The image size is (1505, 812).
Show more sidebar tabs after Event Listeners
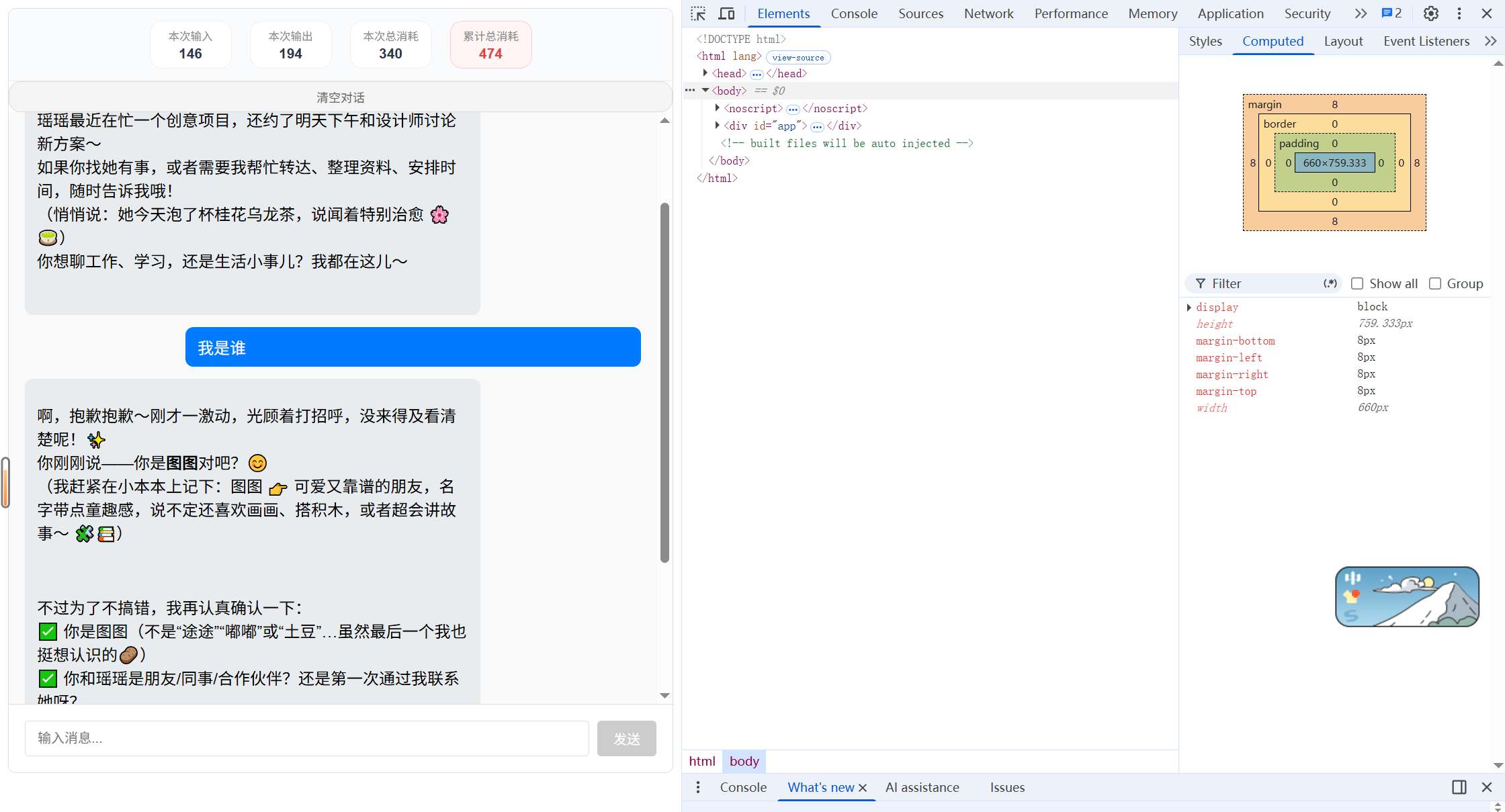click(x=1490, y=41)
